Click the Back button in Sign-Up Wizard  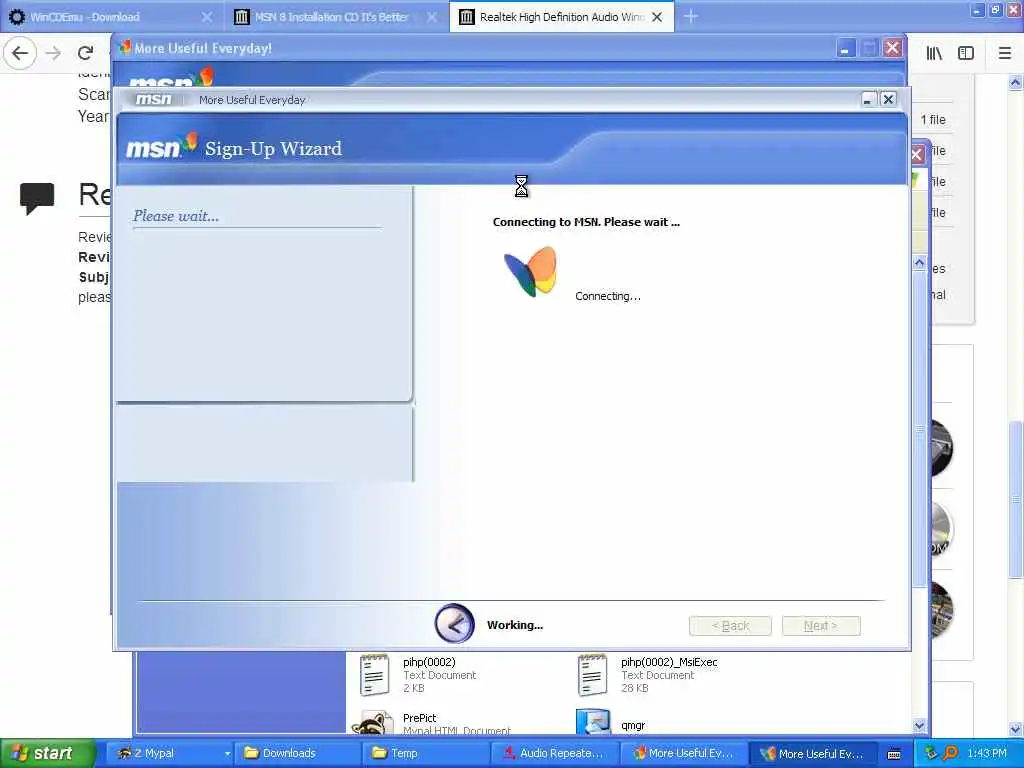(x=730, y=626)
